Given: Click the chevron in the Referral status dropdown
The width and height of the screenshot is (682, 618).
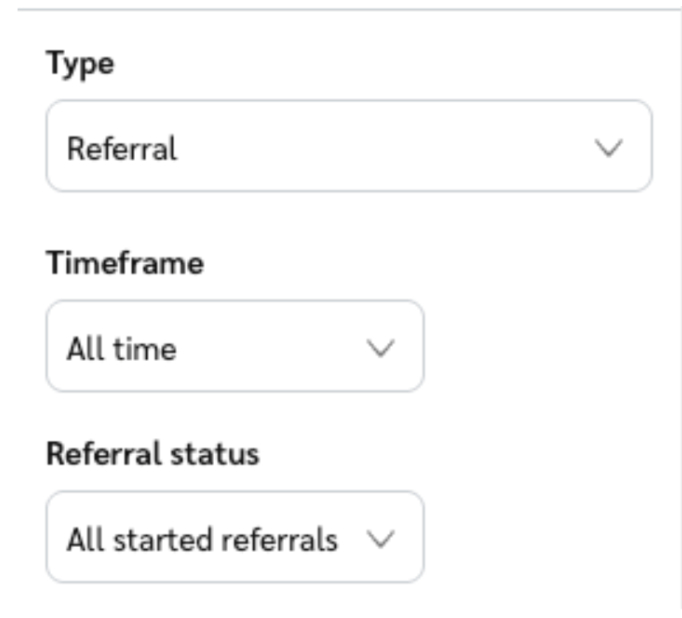Looking at the screenshot, I should click(381, 539).
